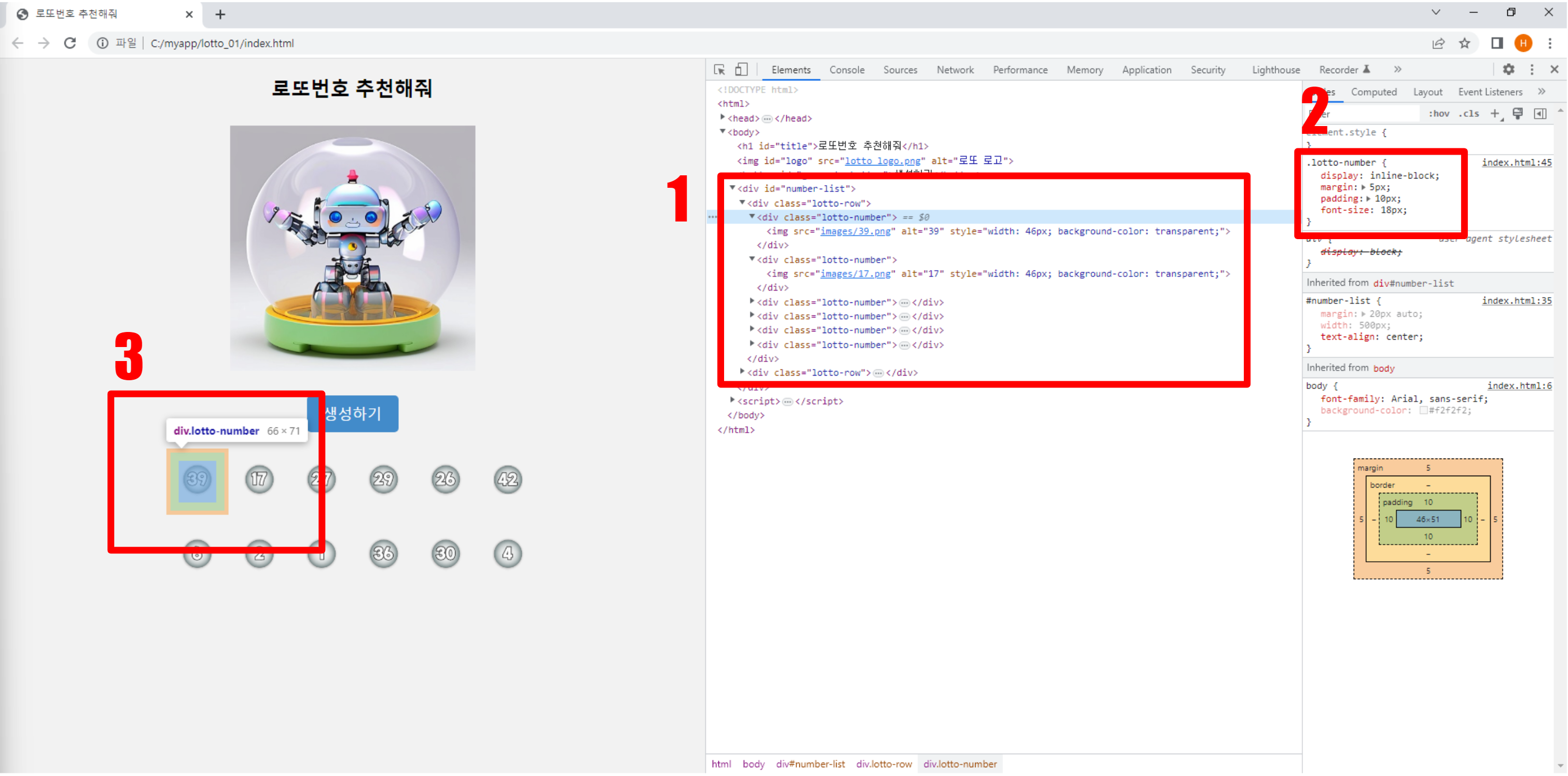Close the DevTools panel

[x=1554, y=70]
